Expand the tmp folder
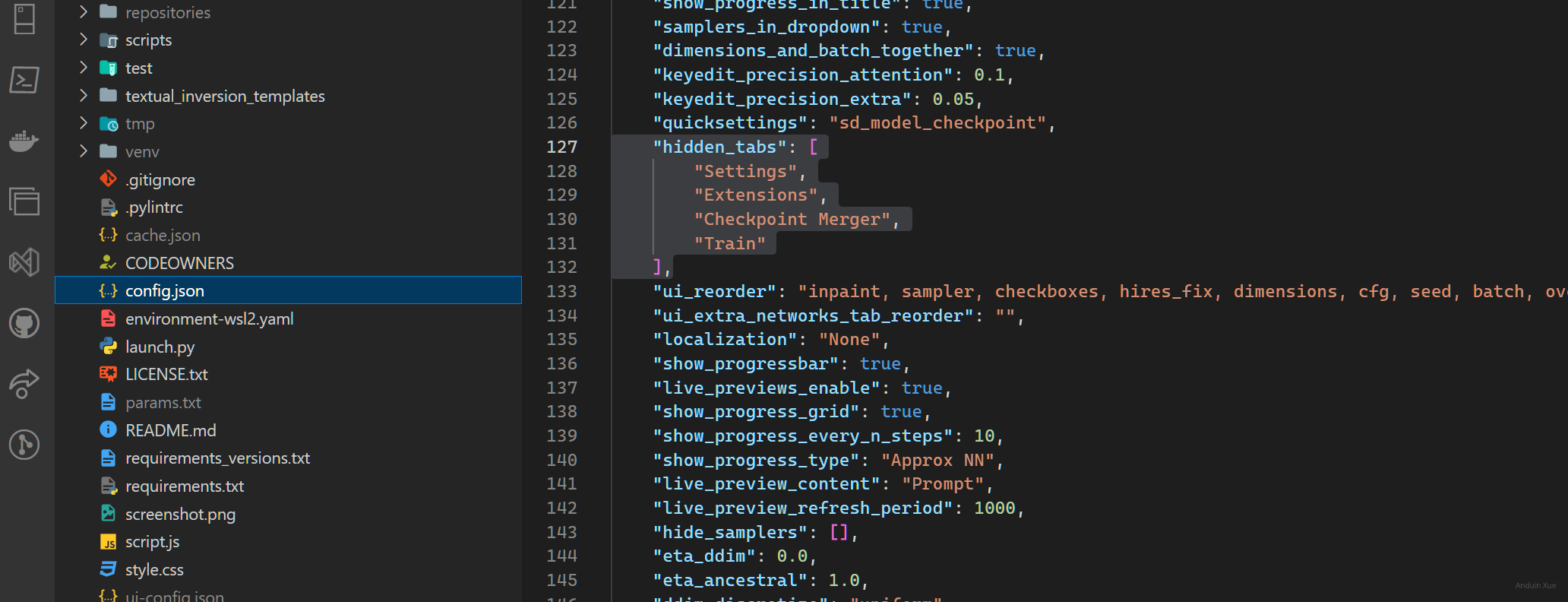Screen dimensions: 1568x602 pyautogui.click(x=84, y=123)
